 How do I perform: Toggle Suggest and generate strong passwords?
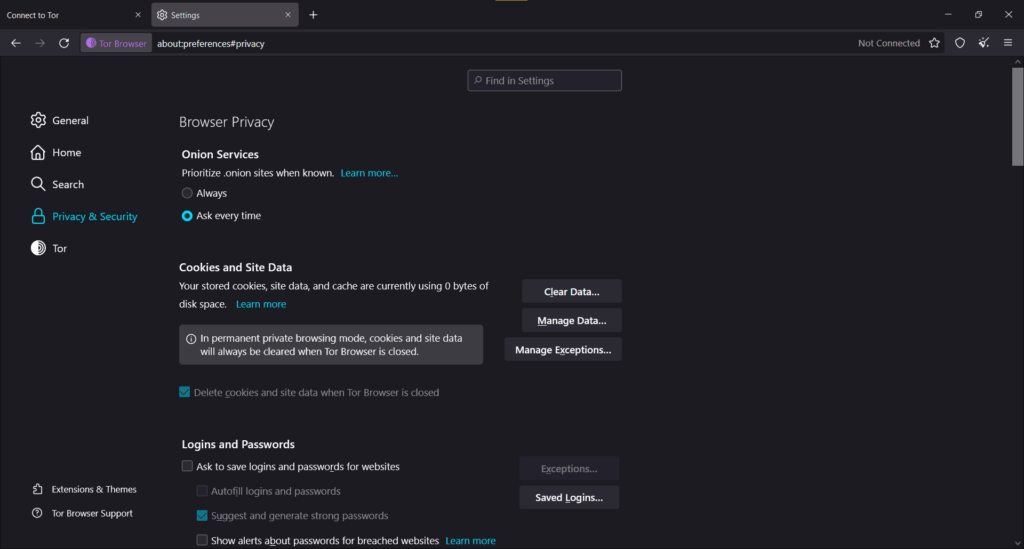[202, 516]
